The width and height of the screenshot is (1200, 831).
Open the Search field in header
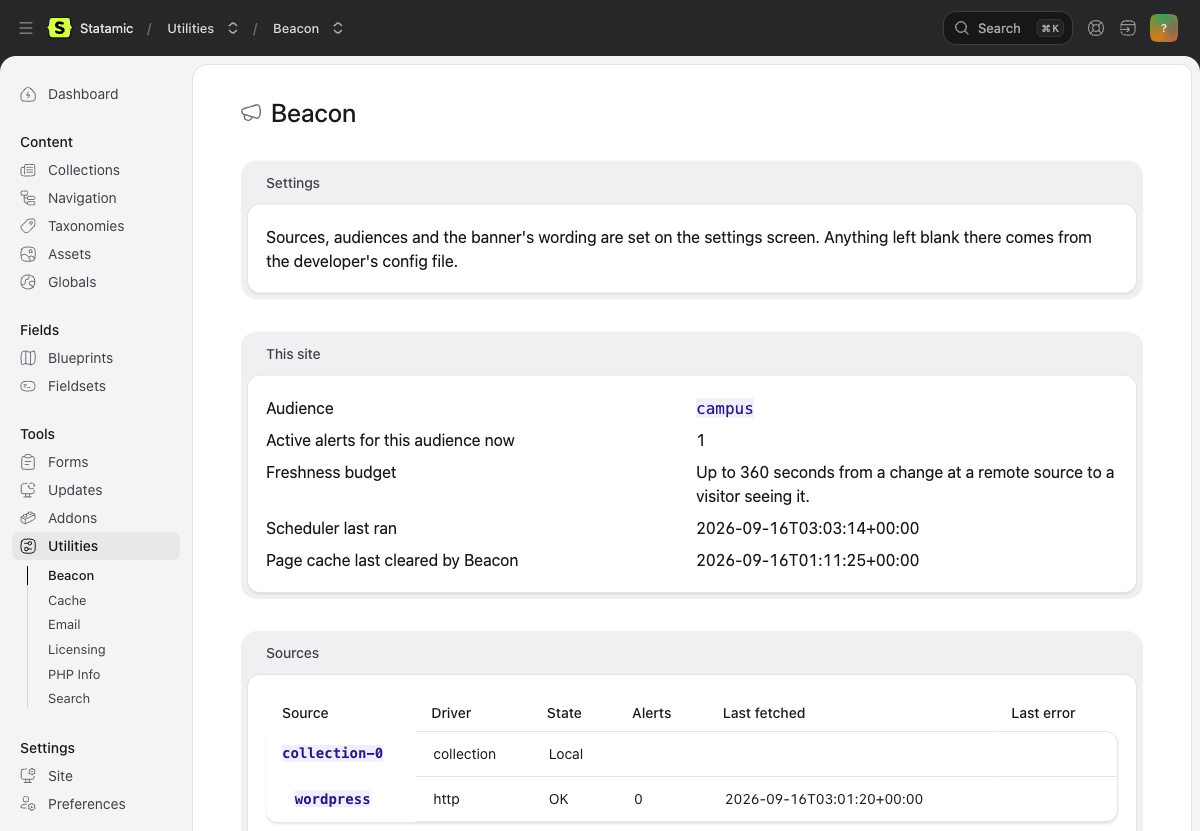1008,28
